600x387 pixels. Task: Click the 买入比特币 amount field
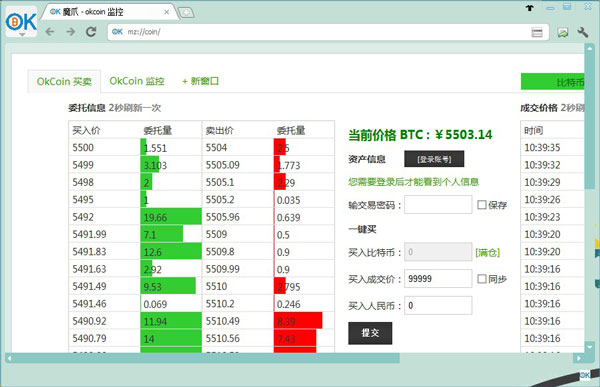438,252
